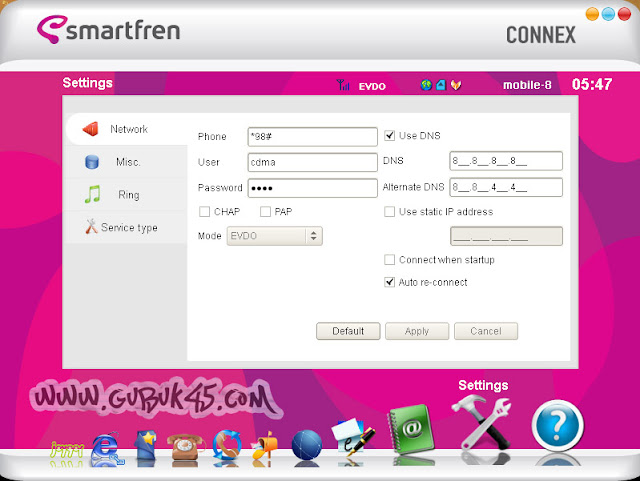Enable Connect when startup checkbox
This screenshot has height=481, width=640.
389,260
